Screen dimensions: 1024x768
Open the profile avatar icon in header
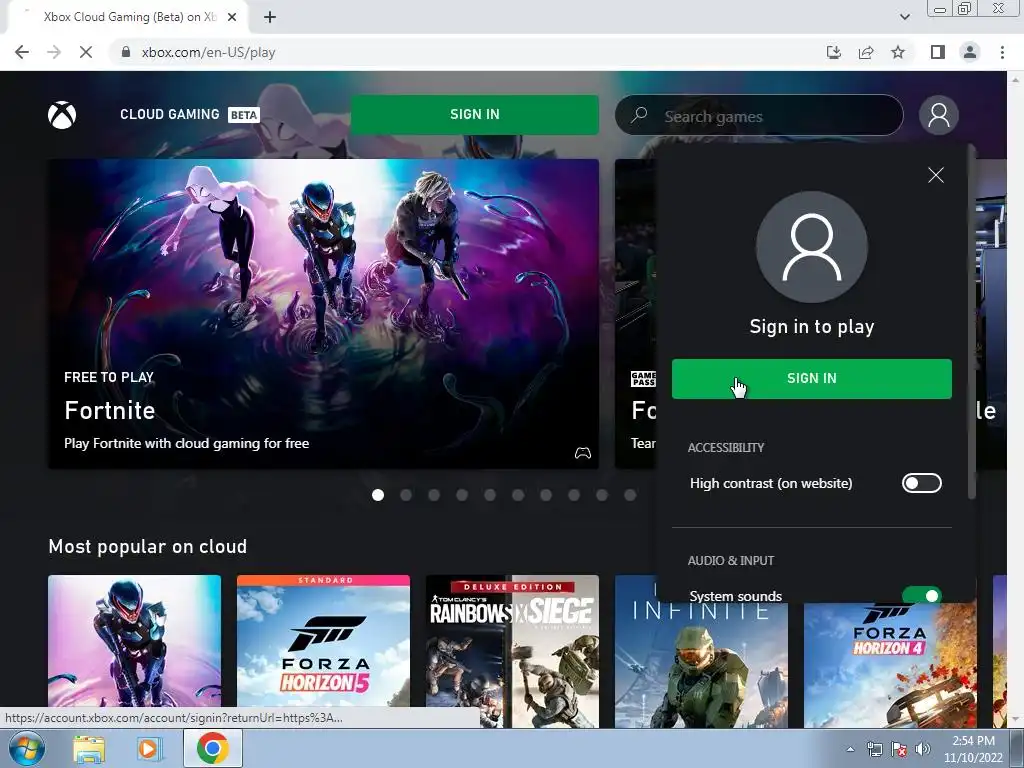pyautogui.click(x=938, y=115)
